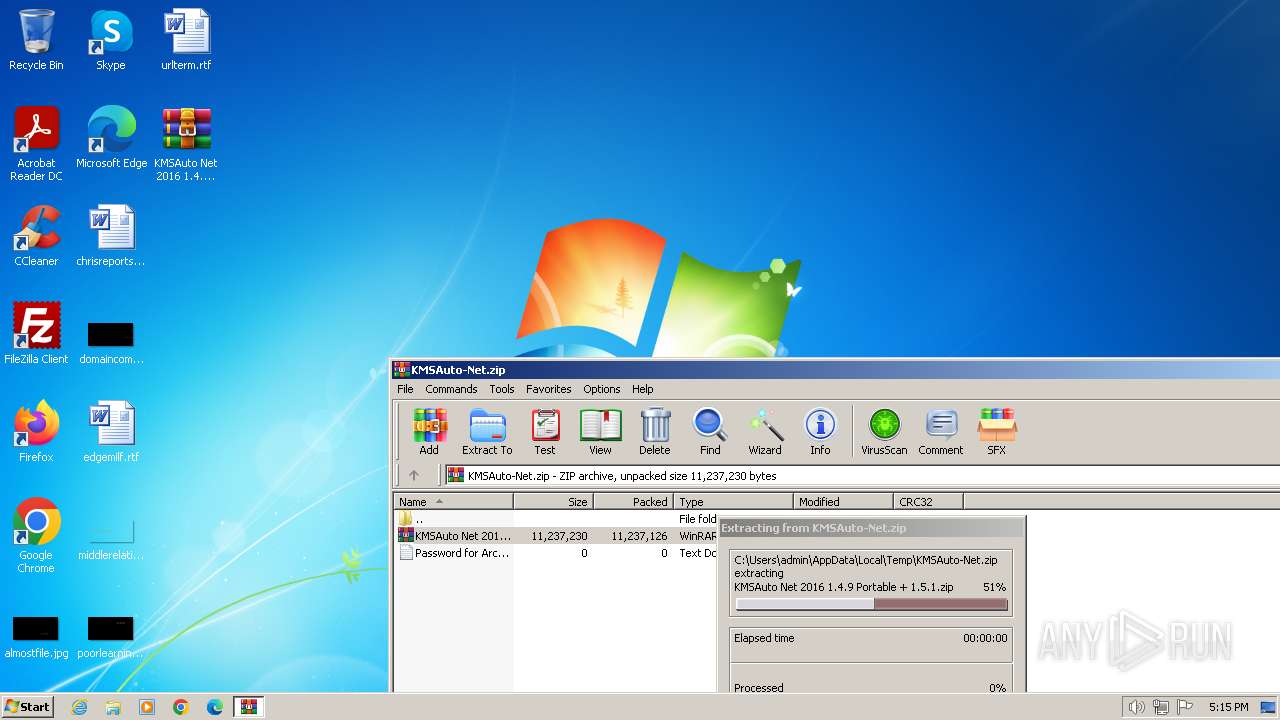This screenshot has width=1280, height=720.
Task: Click the 5:15 PM clock
Action: 1228,707
